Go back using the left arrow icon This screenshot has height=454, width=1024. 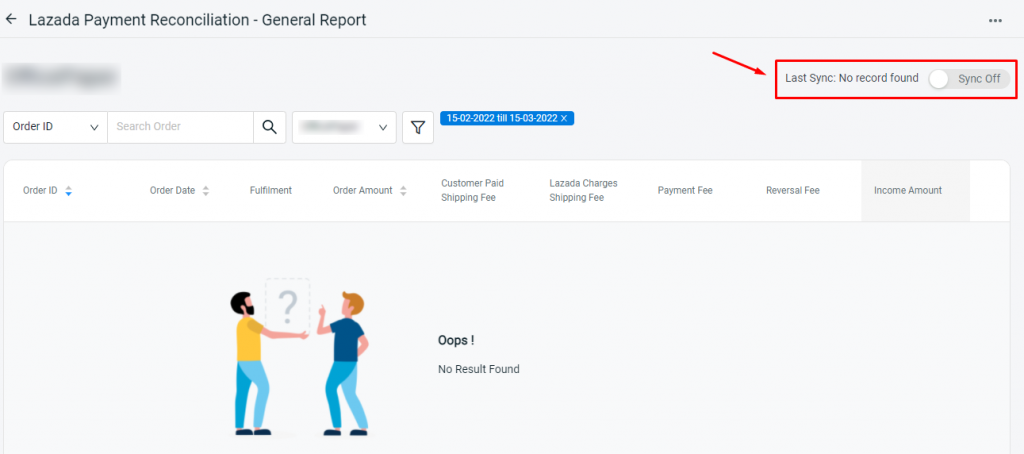click(x=10, y=20)
